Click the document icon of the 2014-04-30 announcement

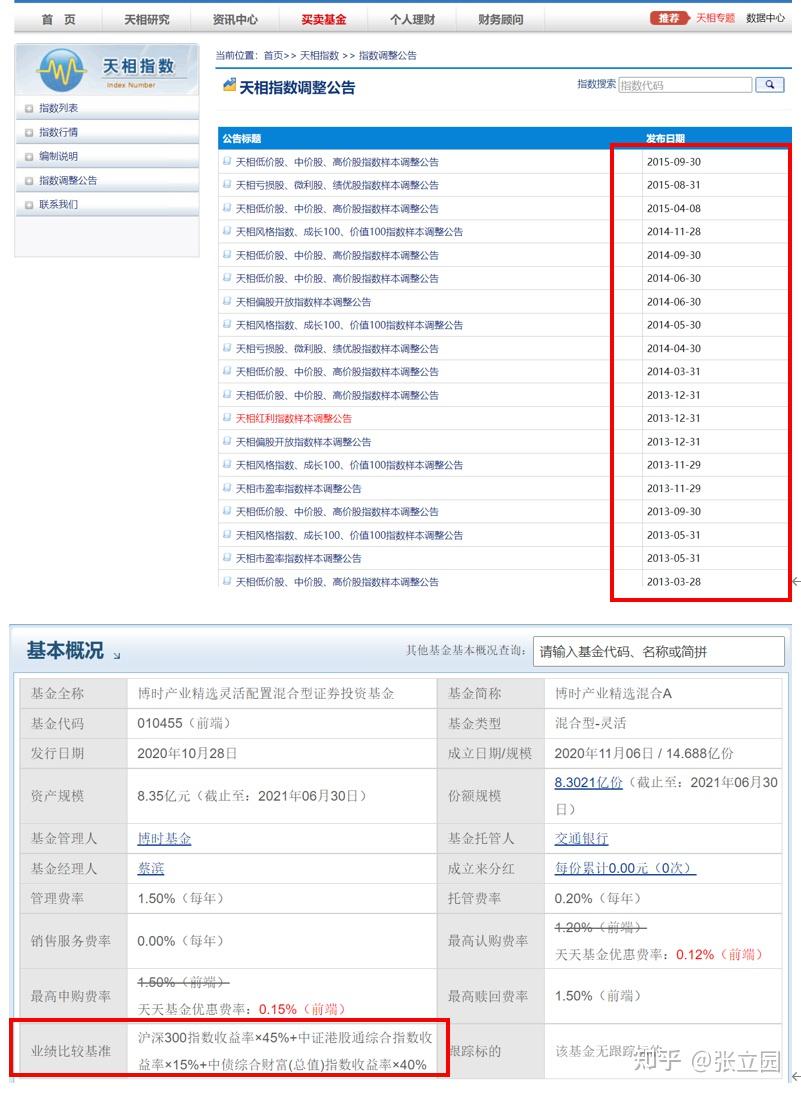227,348
